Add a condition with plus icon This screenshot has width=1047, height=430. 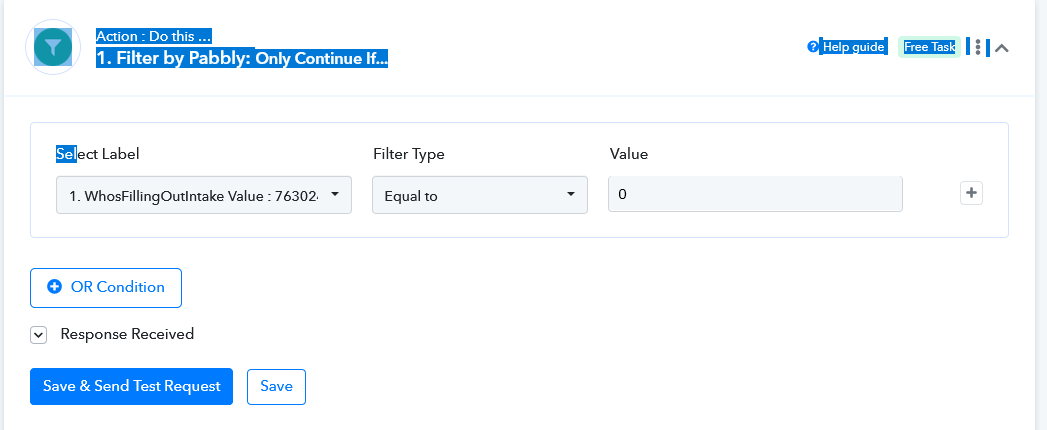[x=972, y=194]
